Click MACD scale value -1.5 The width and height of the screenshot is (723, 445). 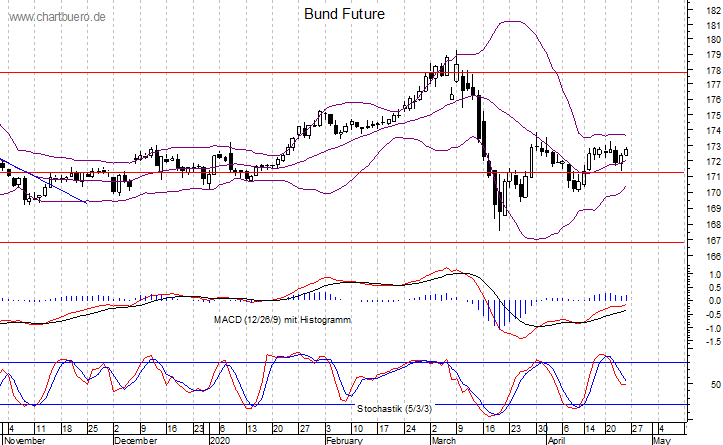click(x=714, y=342)
